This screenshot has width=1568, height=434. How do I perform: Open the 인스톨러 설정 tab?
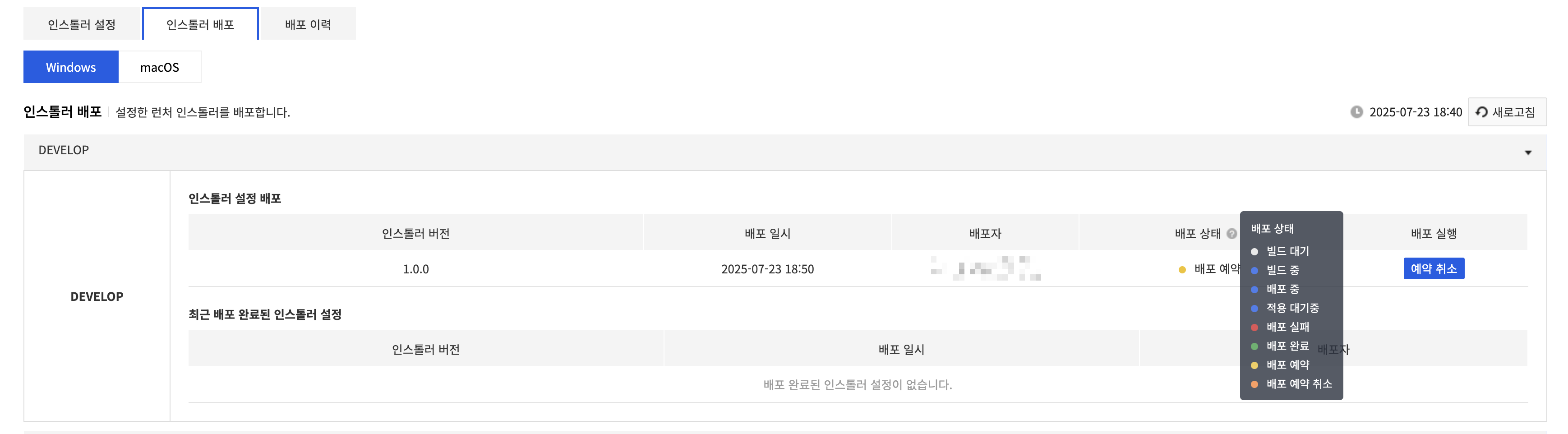pos(82,24)
